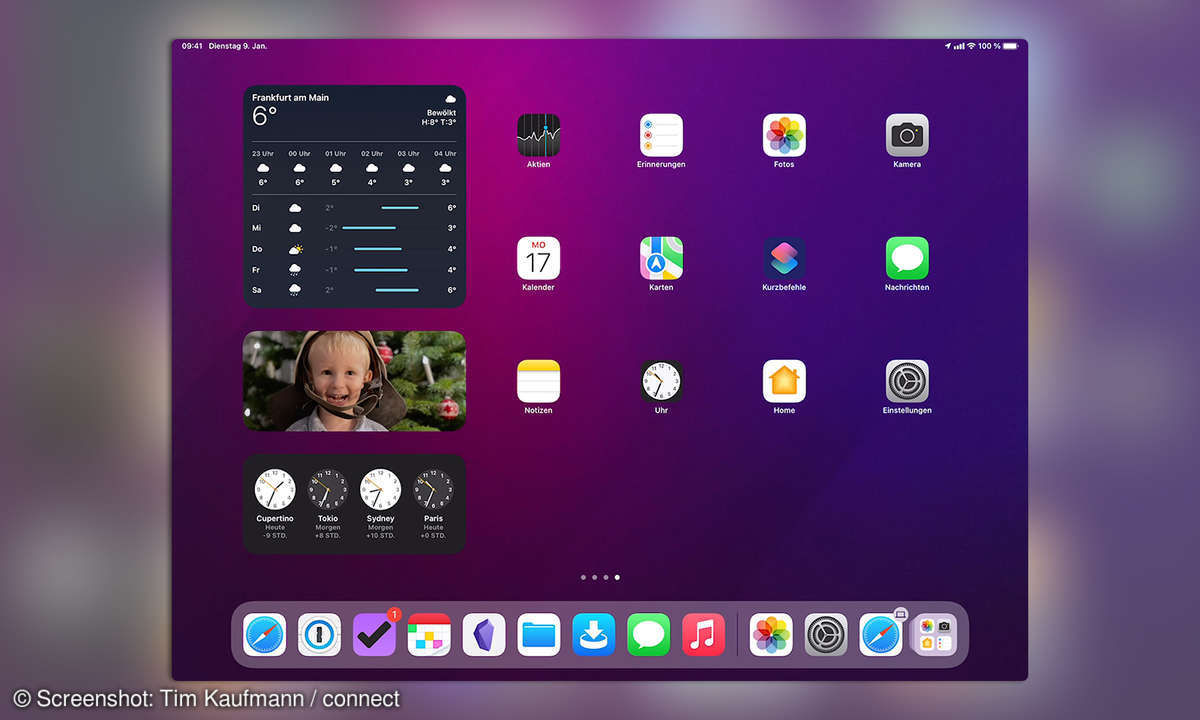Tap the location arrow in the status bar

[948, 46]
